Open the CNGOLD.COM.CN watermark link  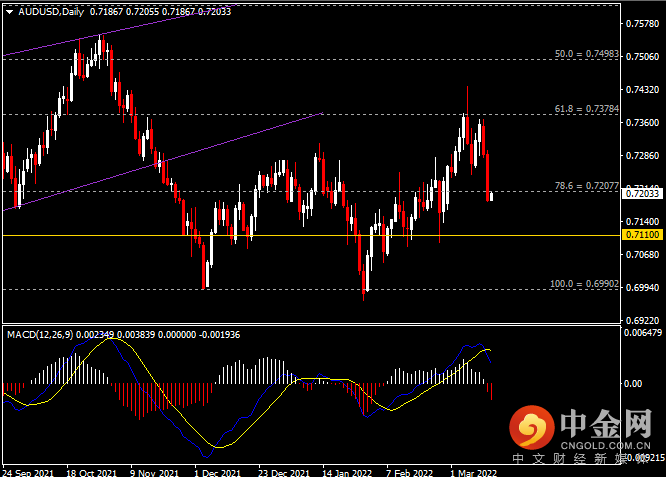click(x=605, y=446)
